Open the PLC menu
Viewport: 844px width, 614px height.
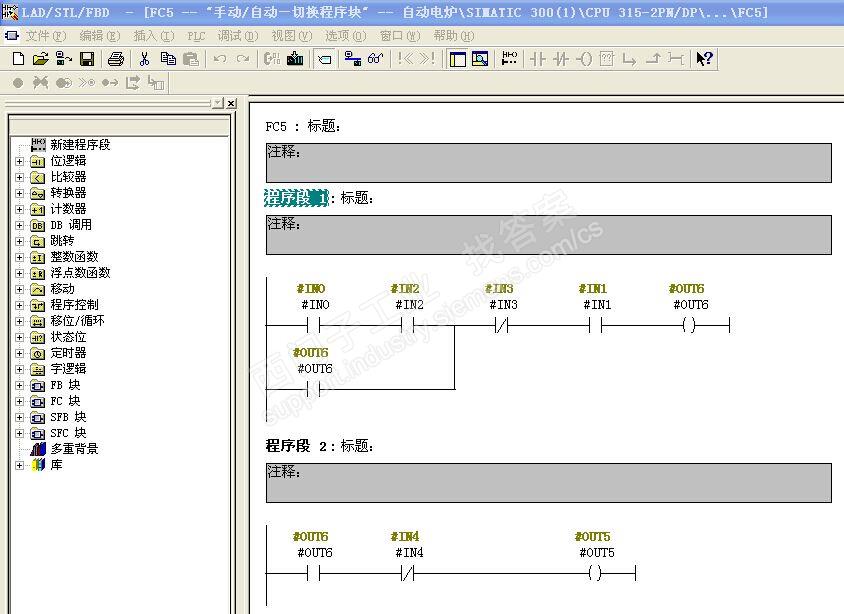tap(197, 34)
